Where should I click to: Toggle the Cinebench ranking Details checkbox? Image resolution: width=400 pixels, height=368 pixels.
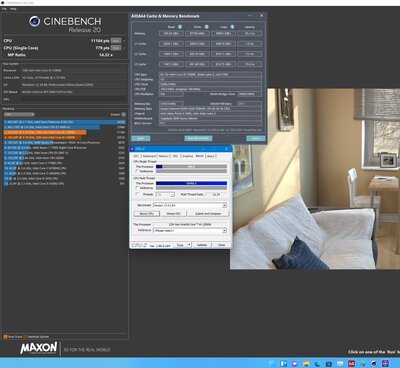pyautogui.click(x=124, y=114)
